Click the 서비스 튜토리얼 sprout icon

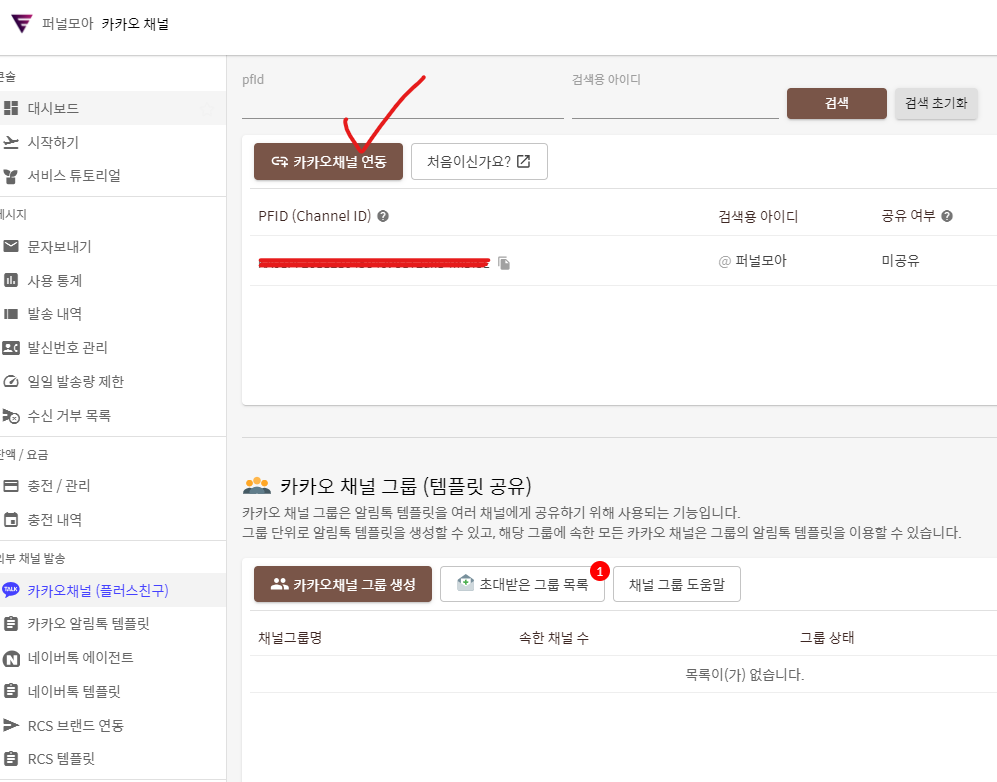point(11,175)
